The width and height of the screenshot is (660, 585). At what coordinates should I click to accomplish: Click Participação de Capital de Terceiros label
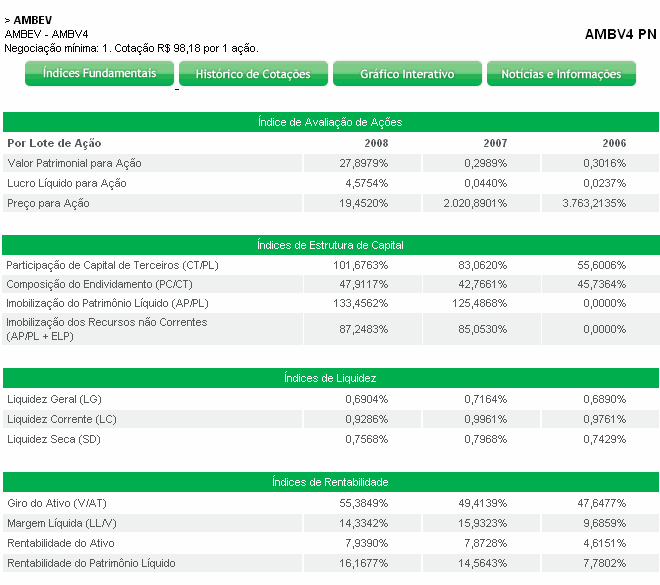click(112, 265)
